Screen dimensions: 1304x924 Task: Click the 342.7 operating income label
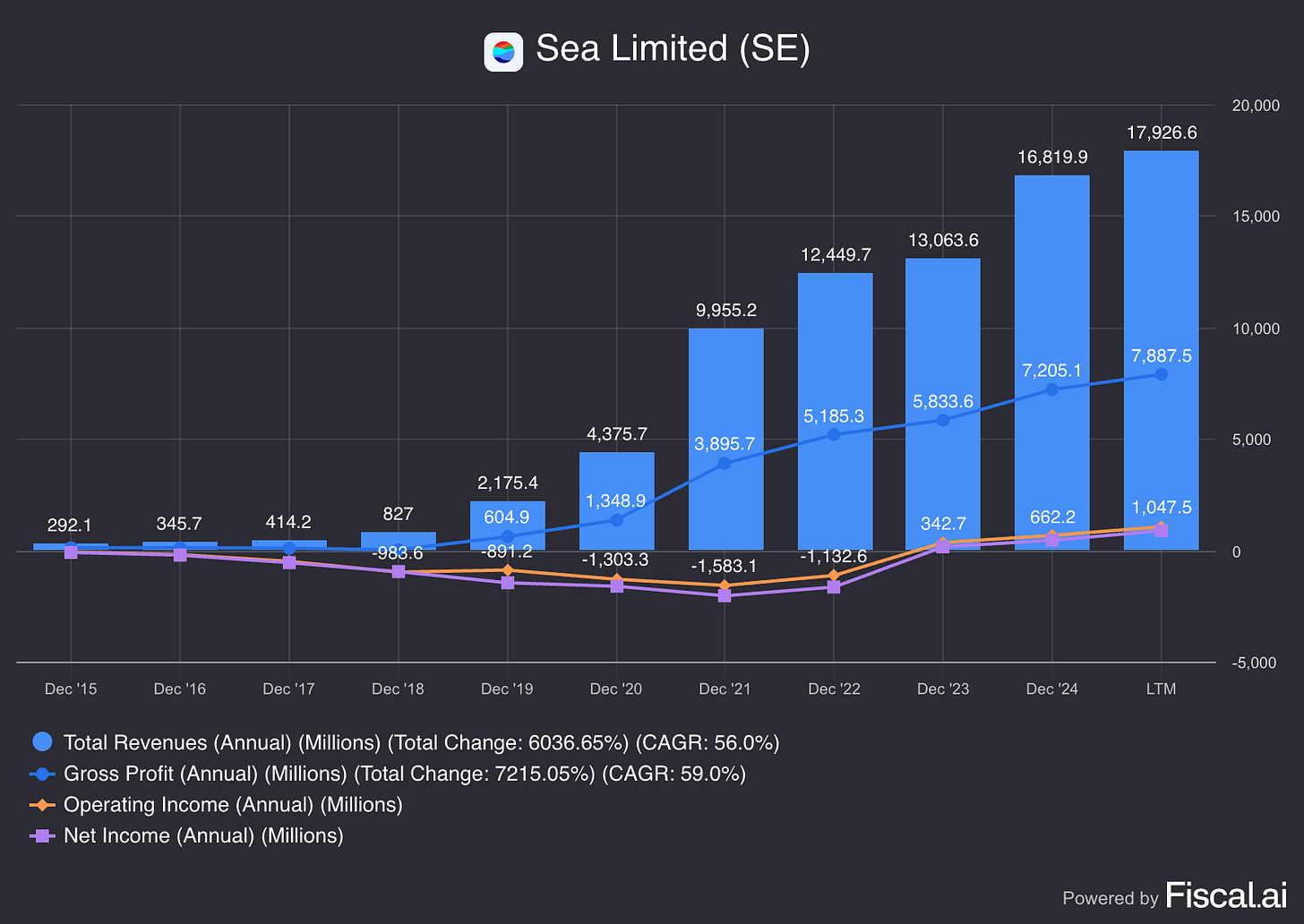pos(943,524)
